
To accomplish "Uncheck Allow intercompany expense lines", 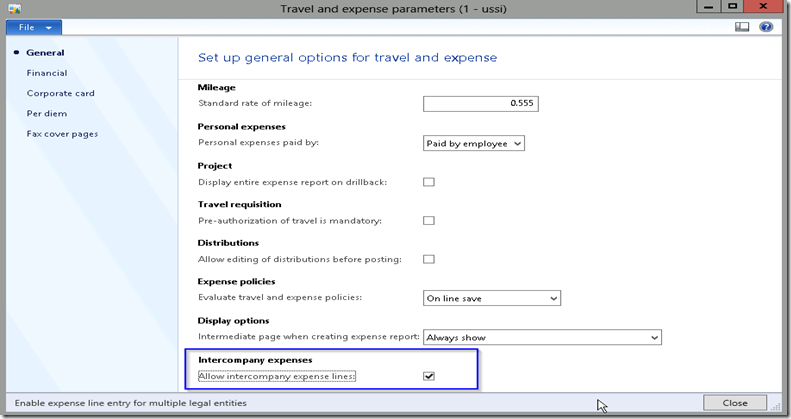I will point(429,376).
